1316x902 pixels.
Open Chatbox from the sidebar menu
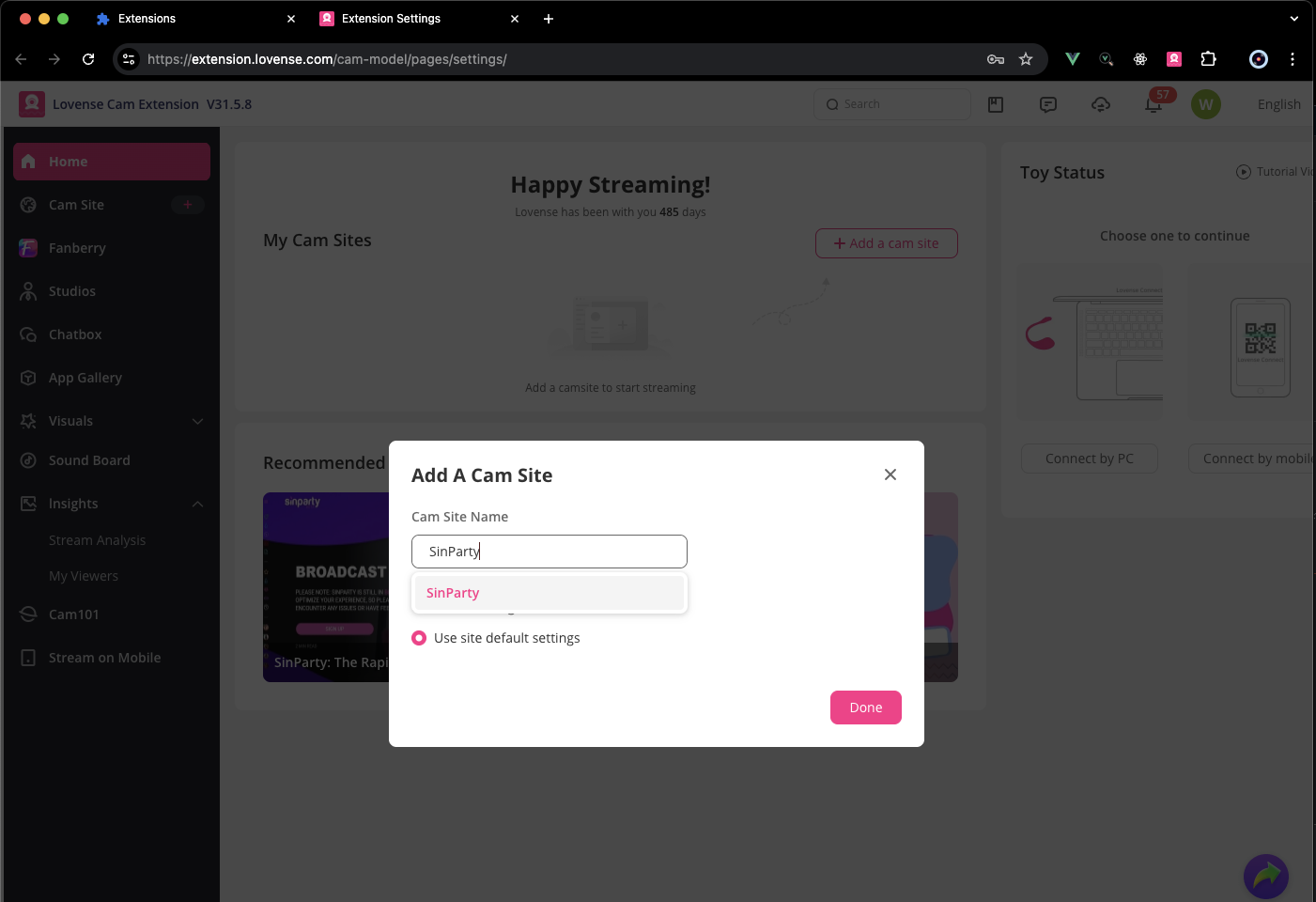coord(75,334)
